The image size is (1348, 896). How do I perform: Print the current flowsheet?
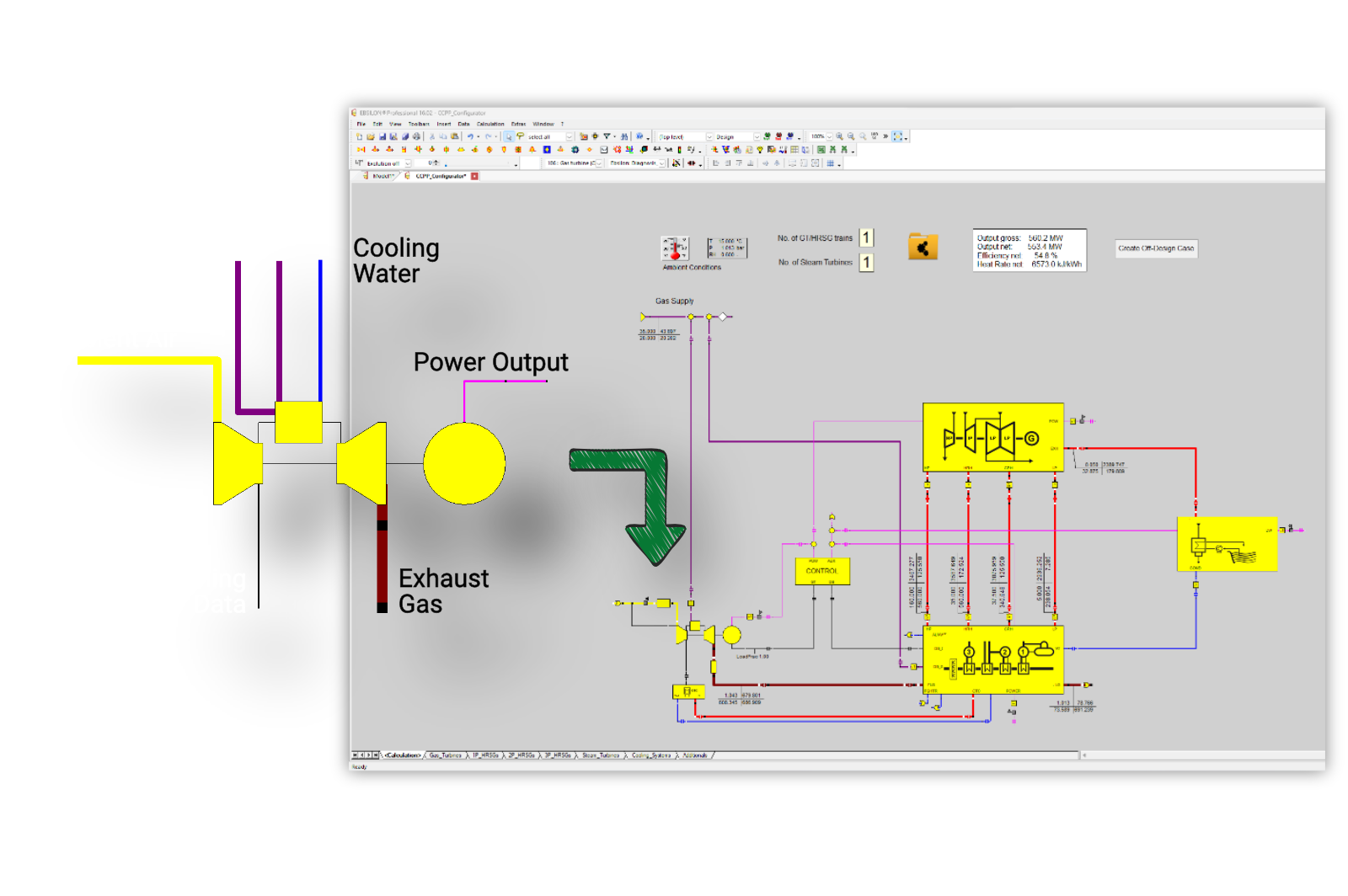[416, 136]
